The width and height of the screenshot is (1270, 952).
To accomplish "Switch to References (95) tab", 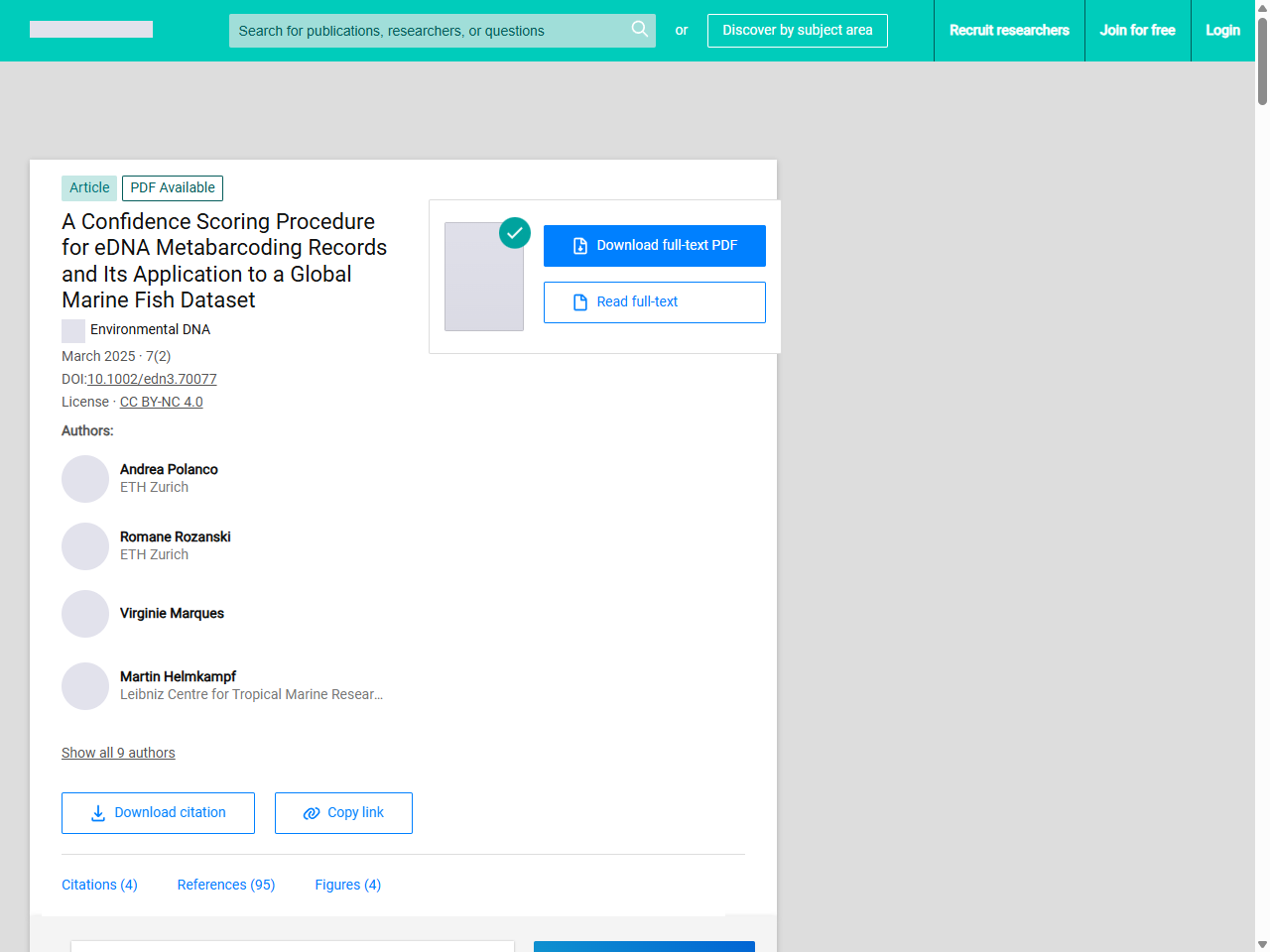I will (226, 885).
